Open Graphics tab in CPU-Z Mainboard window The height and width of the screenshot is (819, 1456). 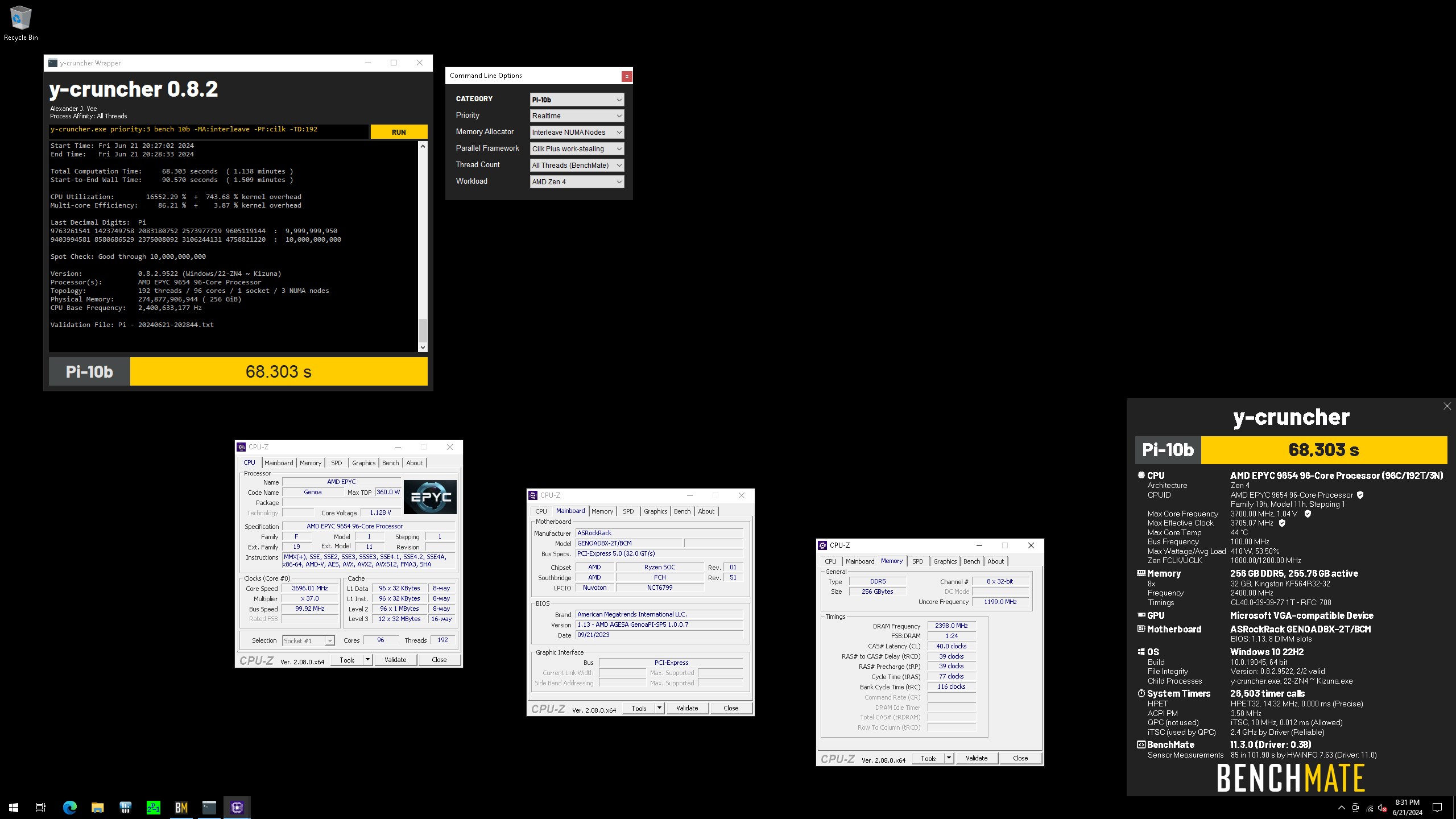655,511
